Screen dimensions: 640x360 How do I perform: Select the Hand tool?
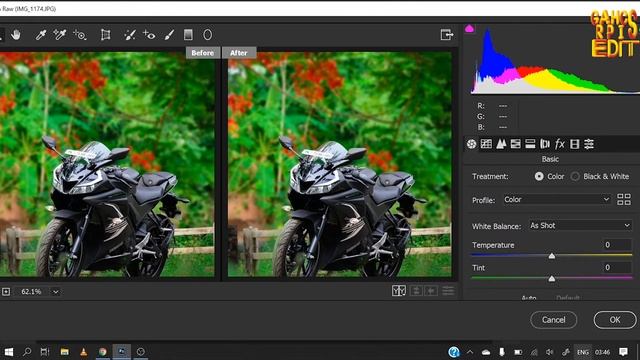point(16,35)
